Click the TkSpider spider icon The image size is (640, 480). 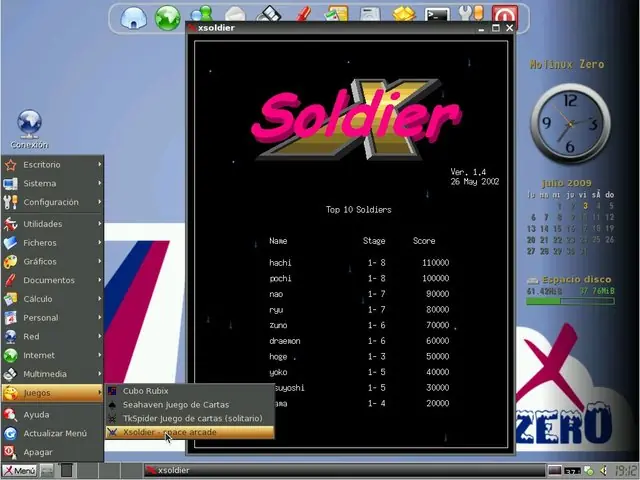tap(112, 418)
